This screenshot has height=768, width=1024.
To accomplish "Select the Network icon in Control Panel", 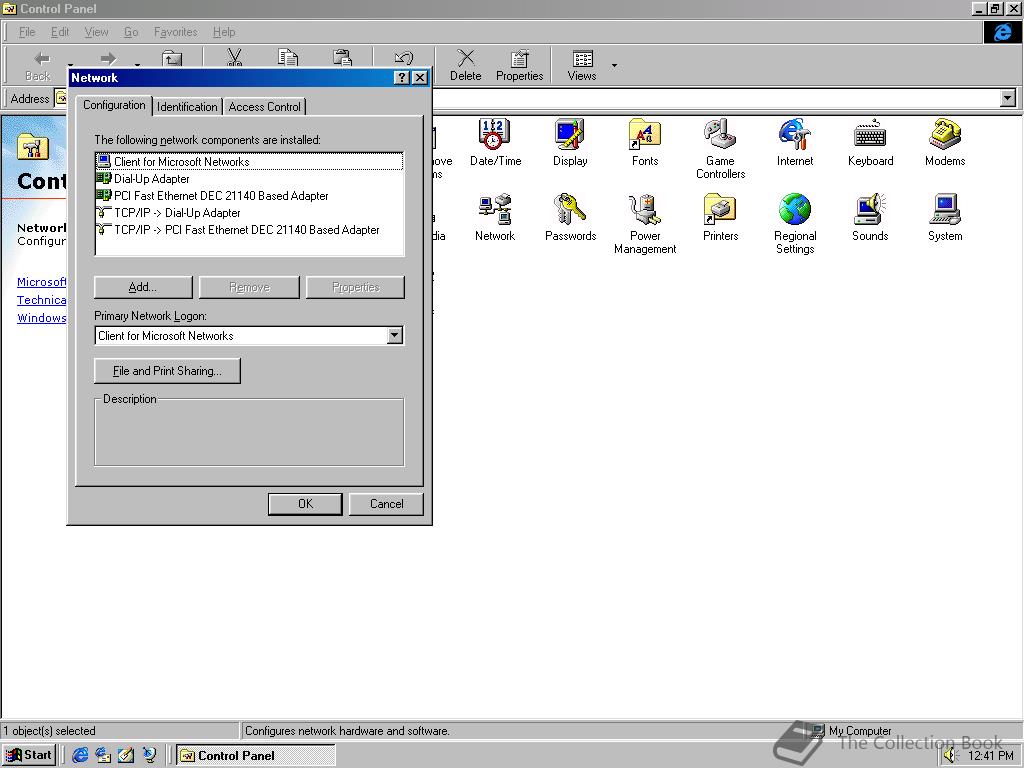I will [x=495, y=217].
